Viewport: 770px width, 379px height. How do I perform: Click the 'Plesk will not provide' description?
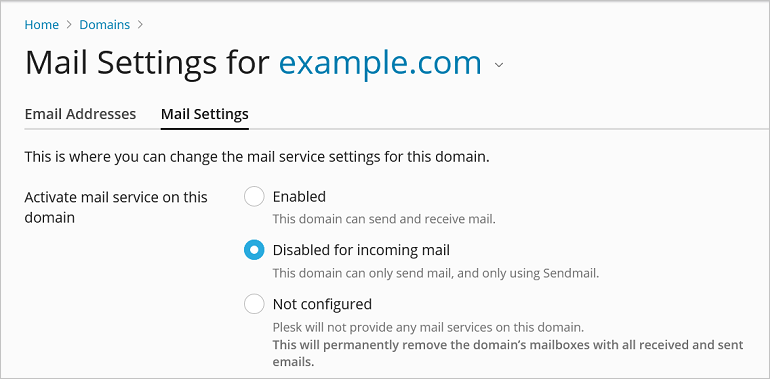[428, 327]
